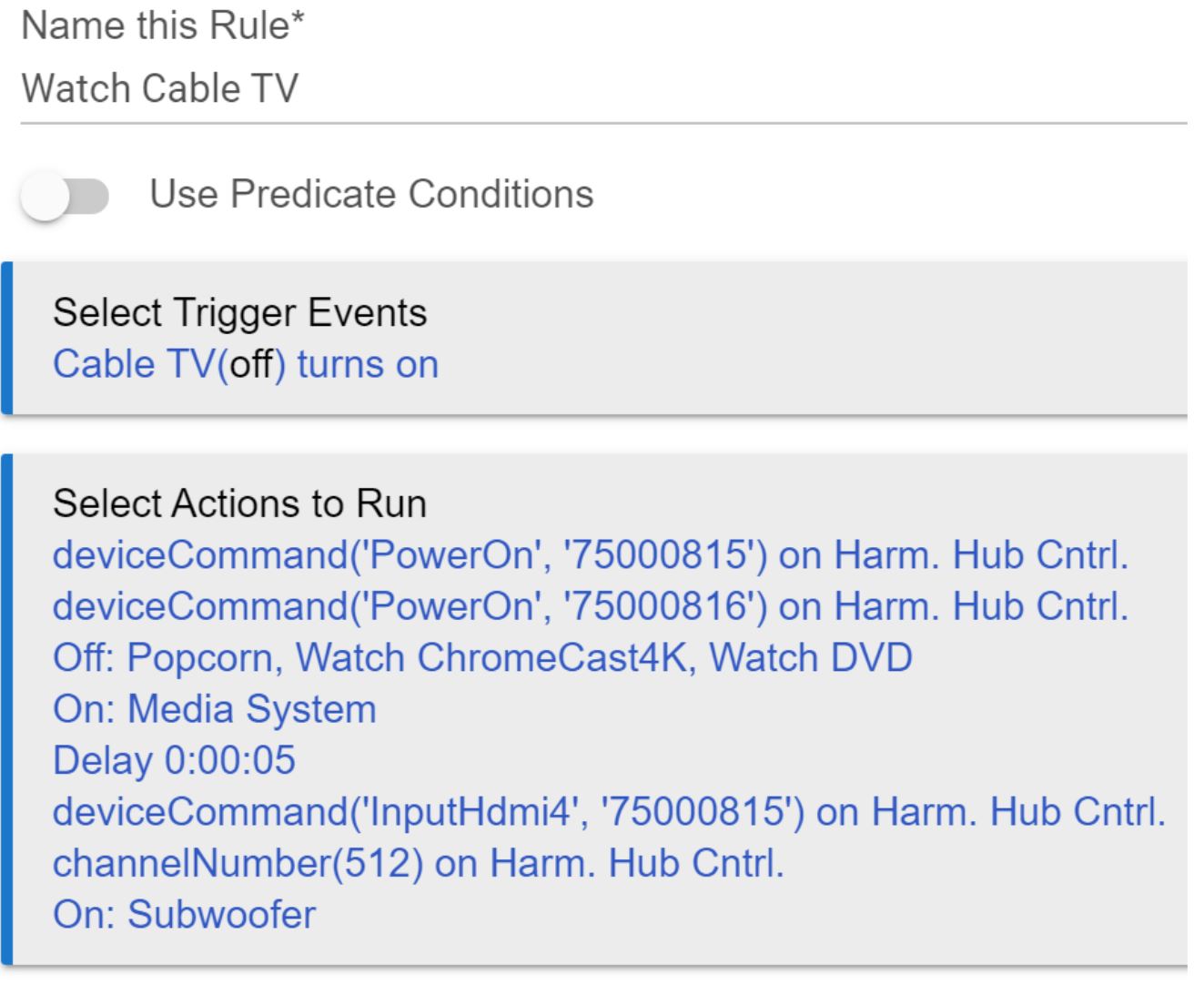Click the Select Trigger Events heading
Viewport: 1204px width, 985px height.
241,313
